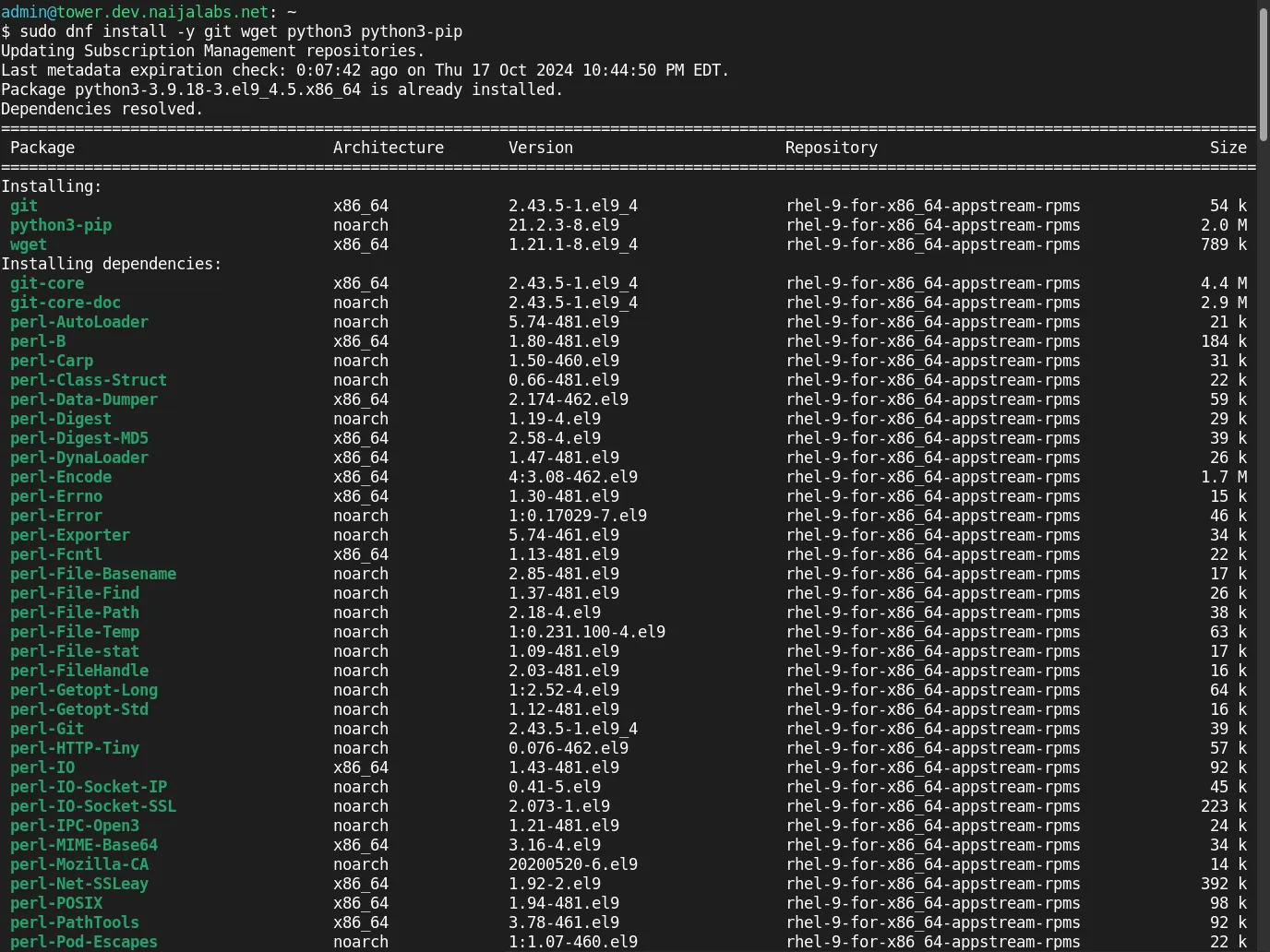Click the 'perl-FileHandle' package name
1270x952 pixels.
point(79,671)
